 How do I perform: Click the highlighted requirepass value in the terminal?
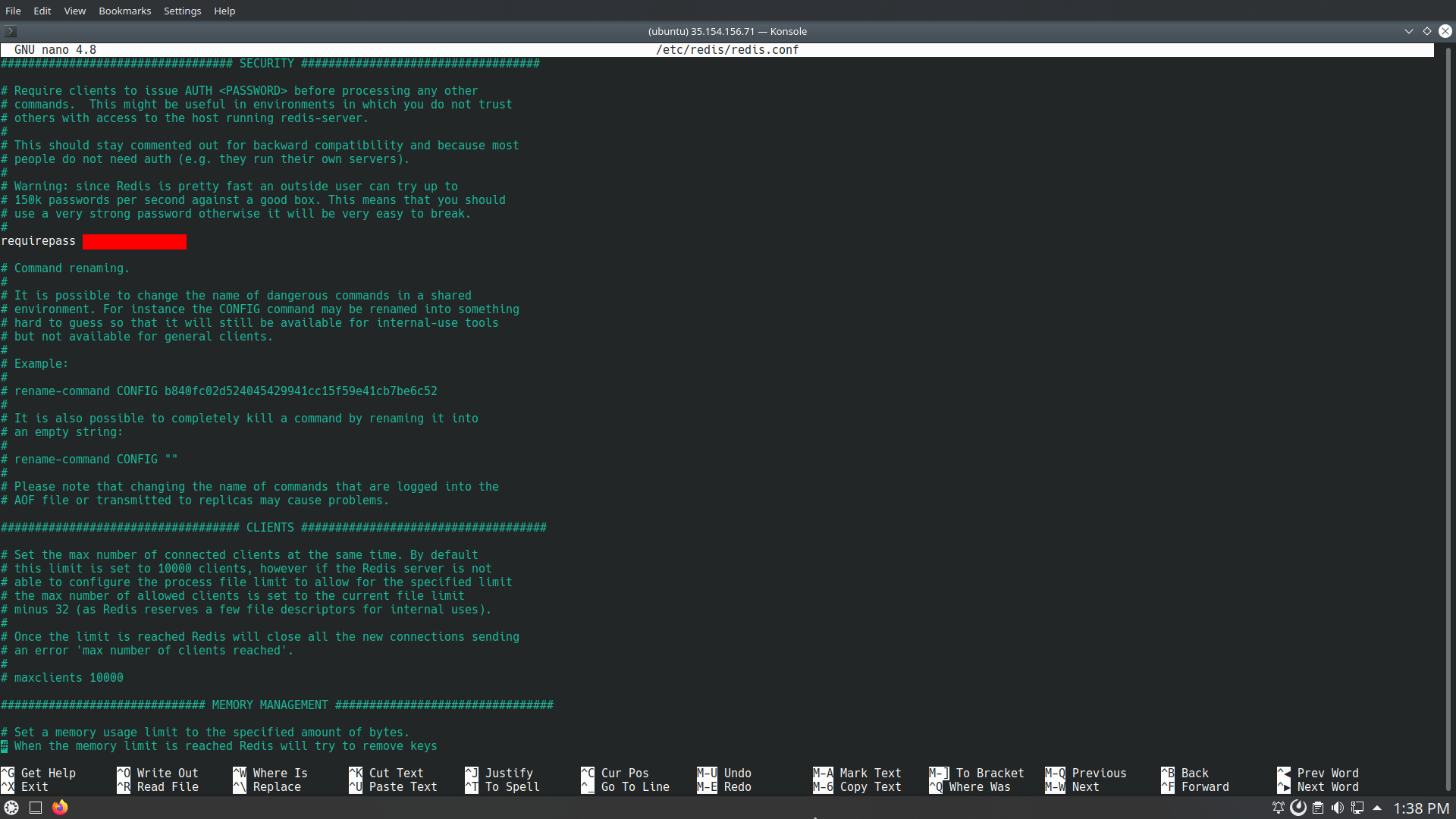click(x=134, y=241)
